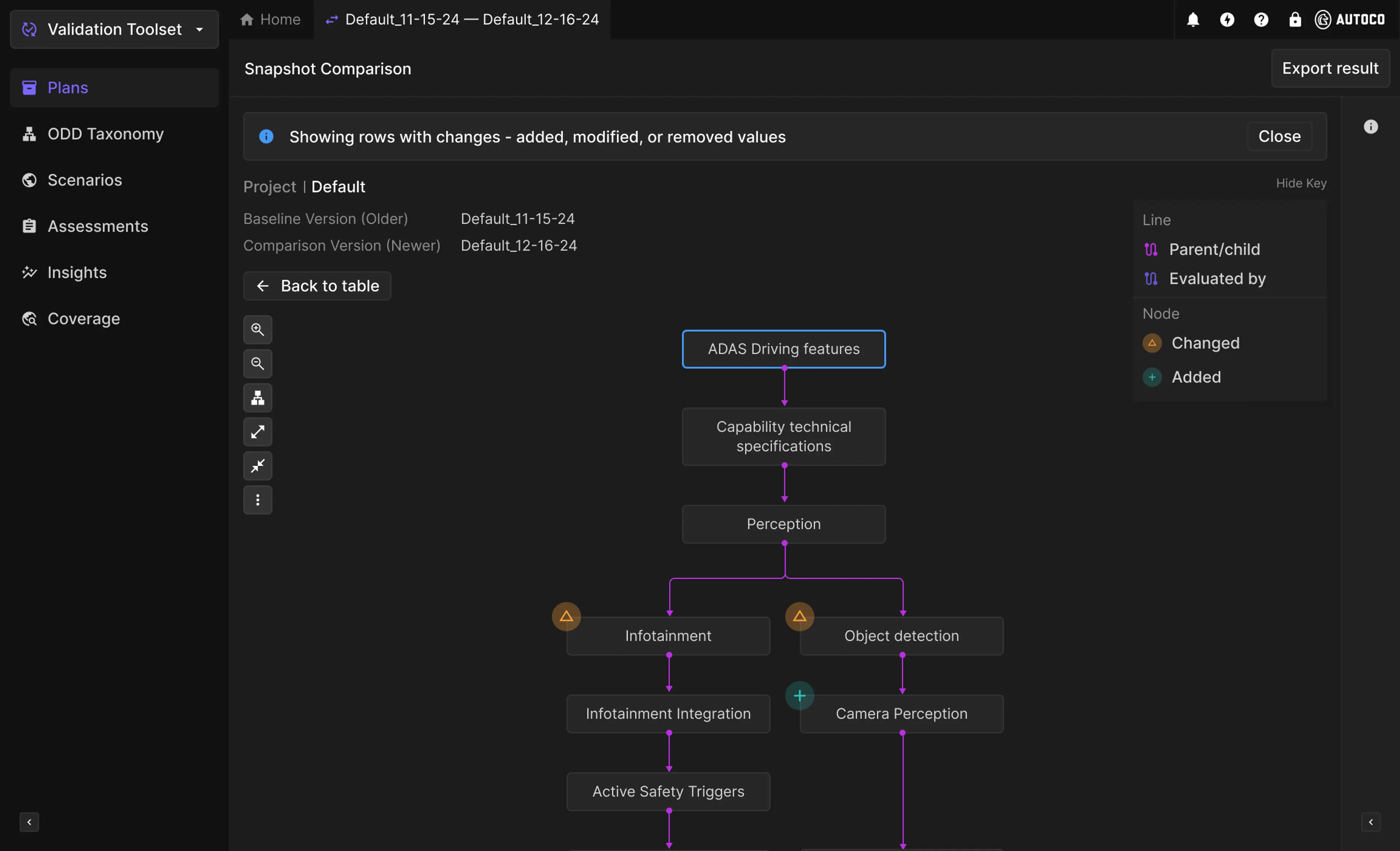Viewport: 1400px width, 851px height.
Task: Click the hierarchy layout icon
Action: point(257,398)
